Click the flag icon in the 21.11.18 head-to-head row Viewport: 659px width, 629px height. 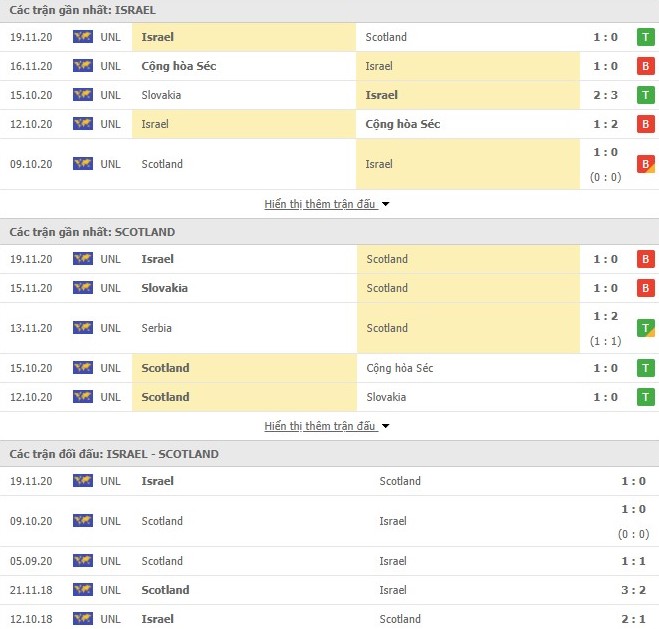[x=83, y=590]
